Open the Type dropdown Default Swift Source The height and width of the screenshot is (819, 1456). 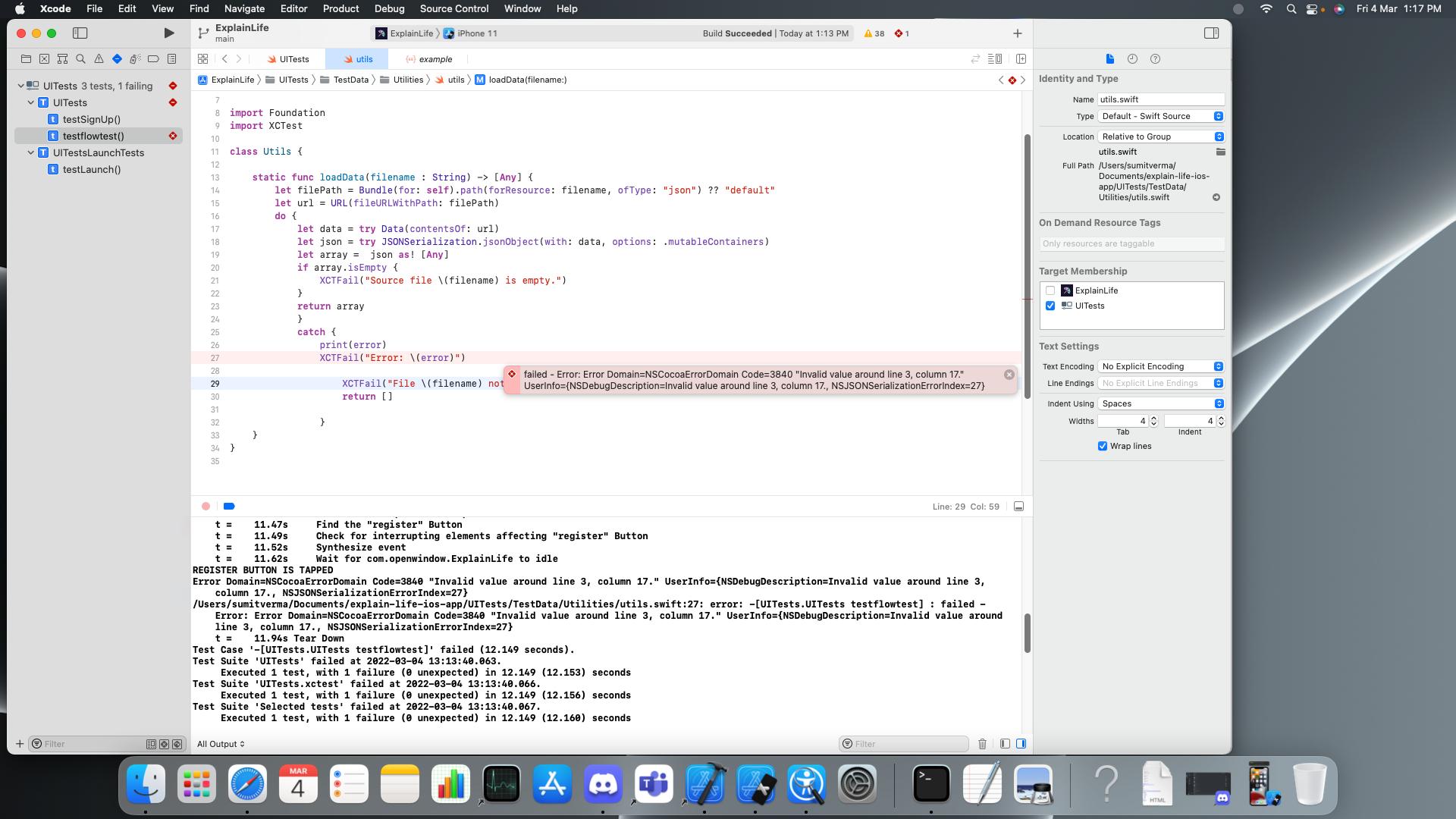1160,116
